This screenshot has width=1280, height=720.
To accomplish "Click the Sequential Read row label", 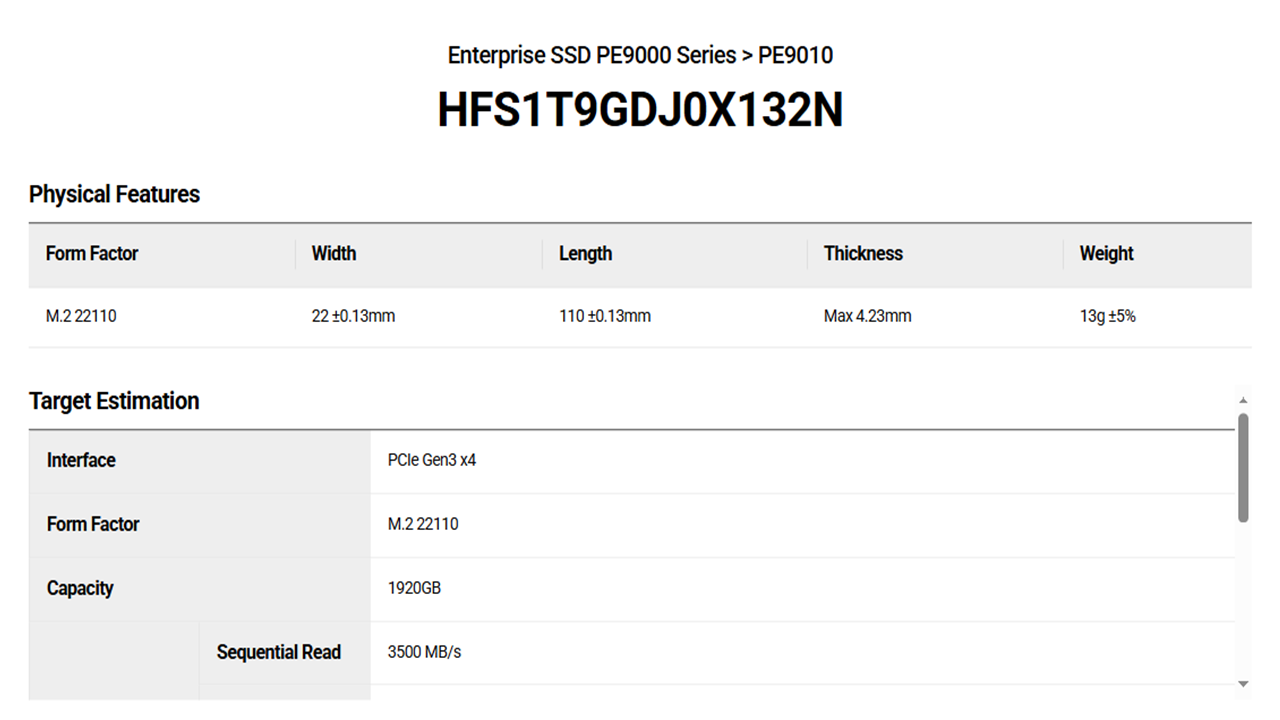I will [x=279, y=653].
